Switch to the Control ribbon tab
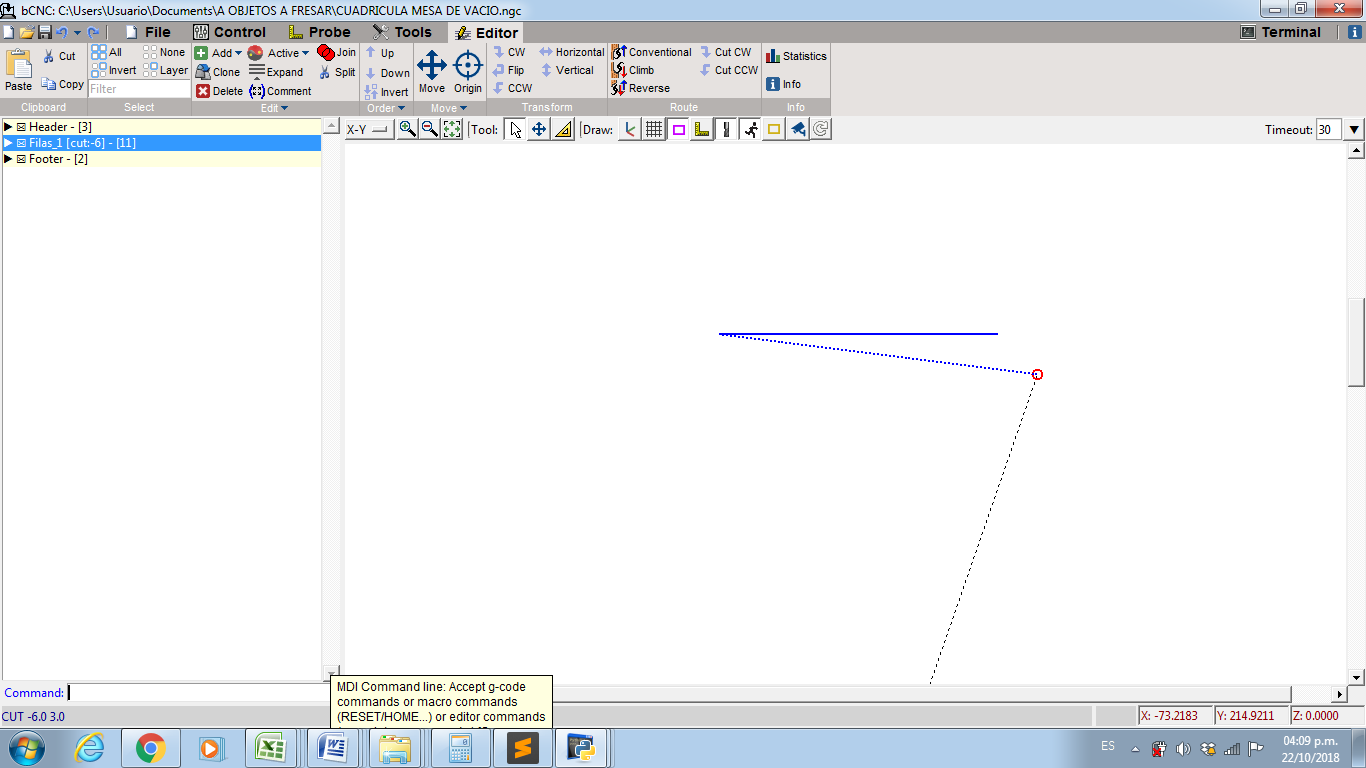 pyautogui.click(x=229, y=32)
